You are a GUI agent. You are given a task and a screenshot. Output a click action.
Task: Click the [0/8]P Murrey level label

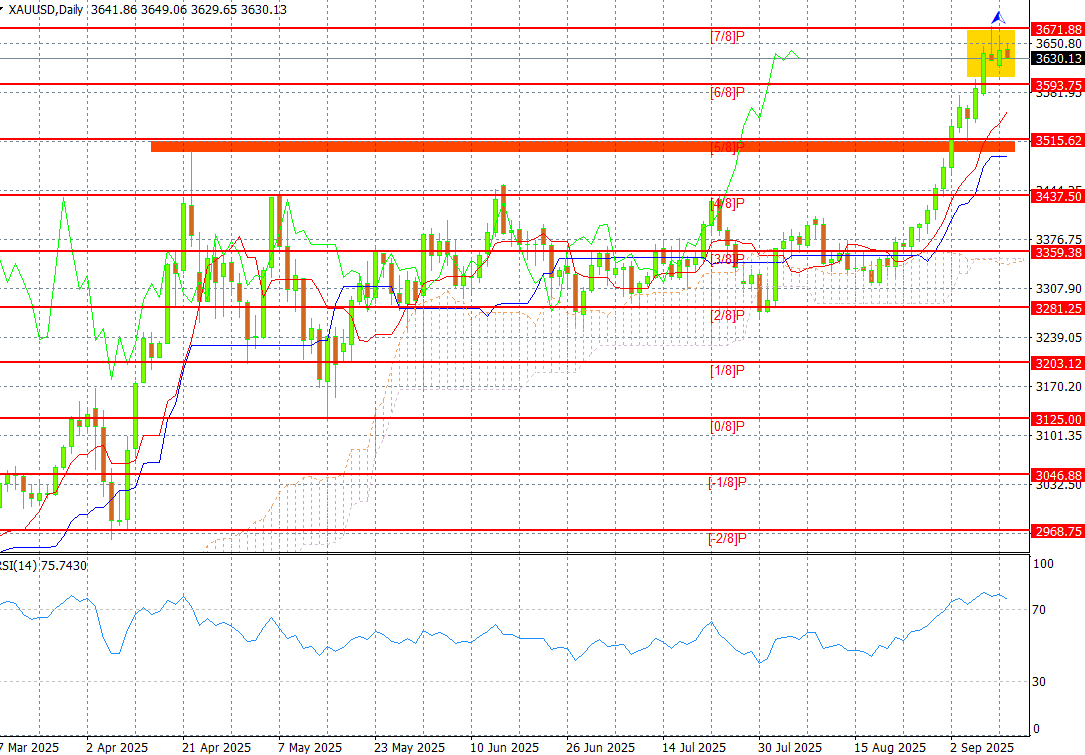coord(727,427)
